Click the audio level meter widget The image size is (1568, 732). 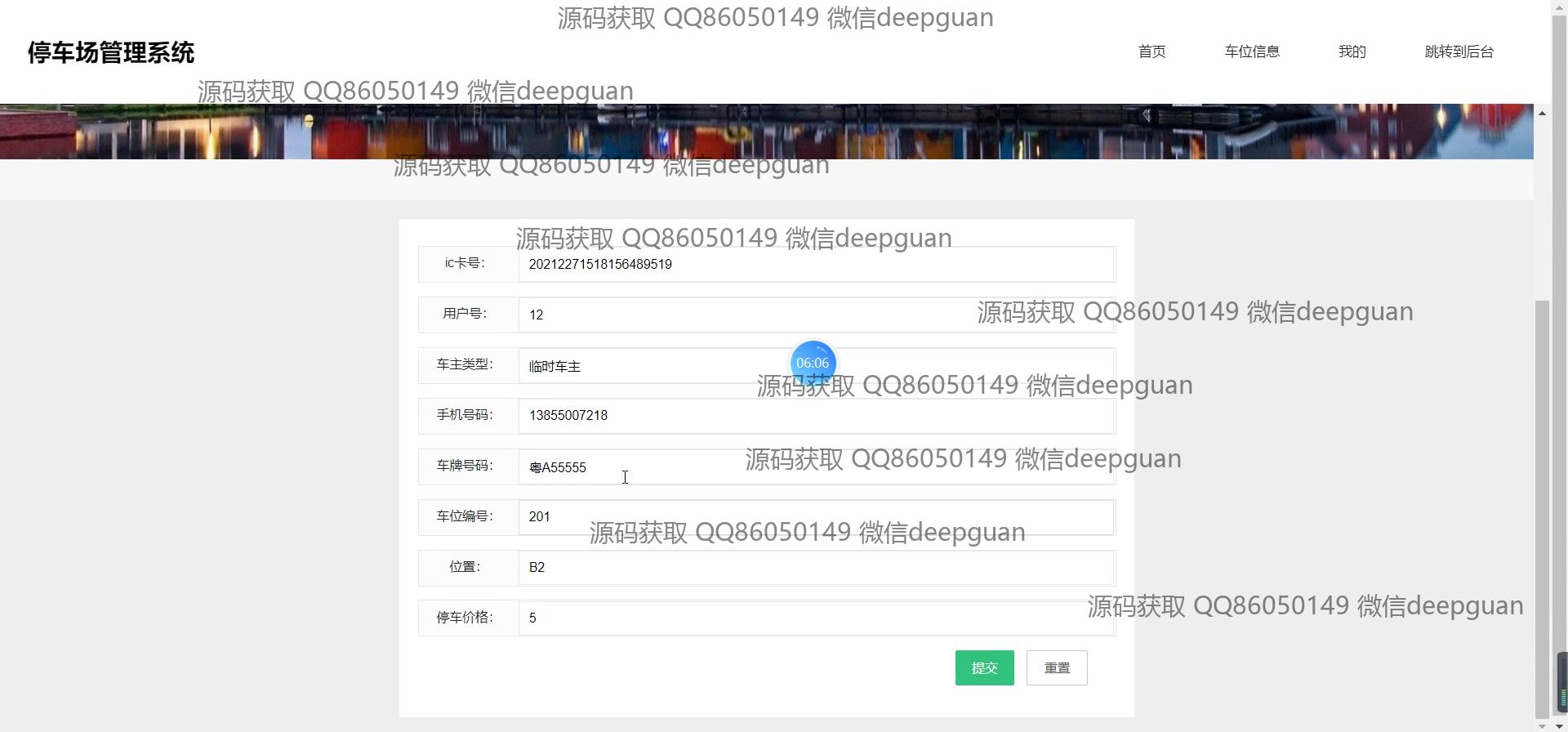tap(1561, 682)
